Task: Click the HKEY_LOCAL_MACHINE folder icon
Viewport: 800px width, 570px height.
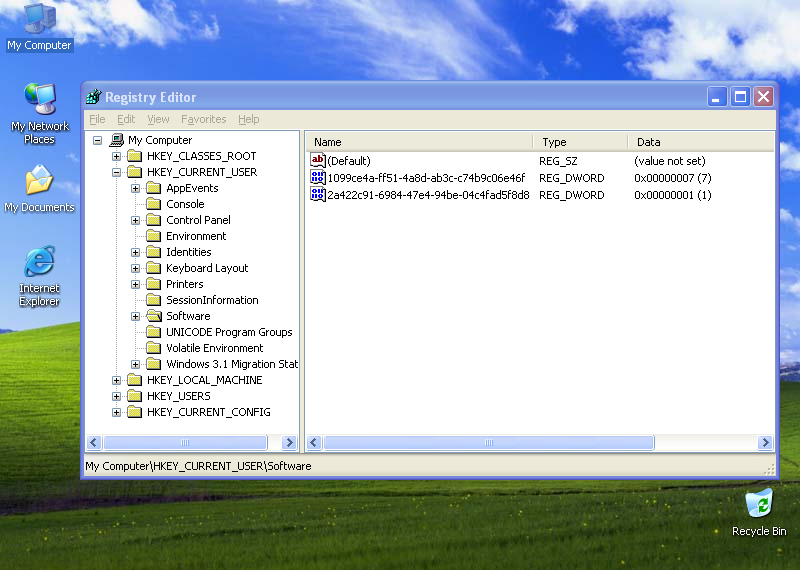Action: [x=135, y=380]
